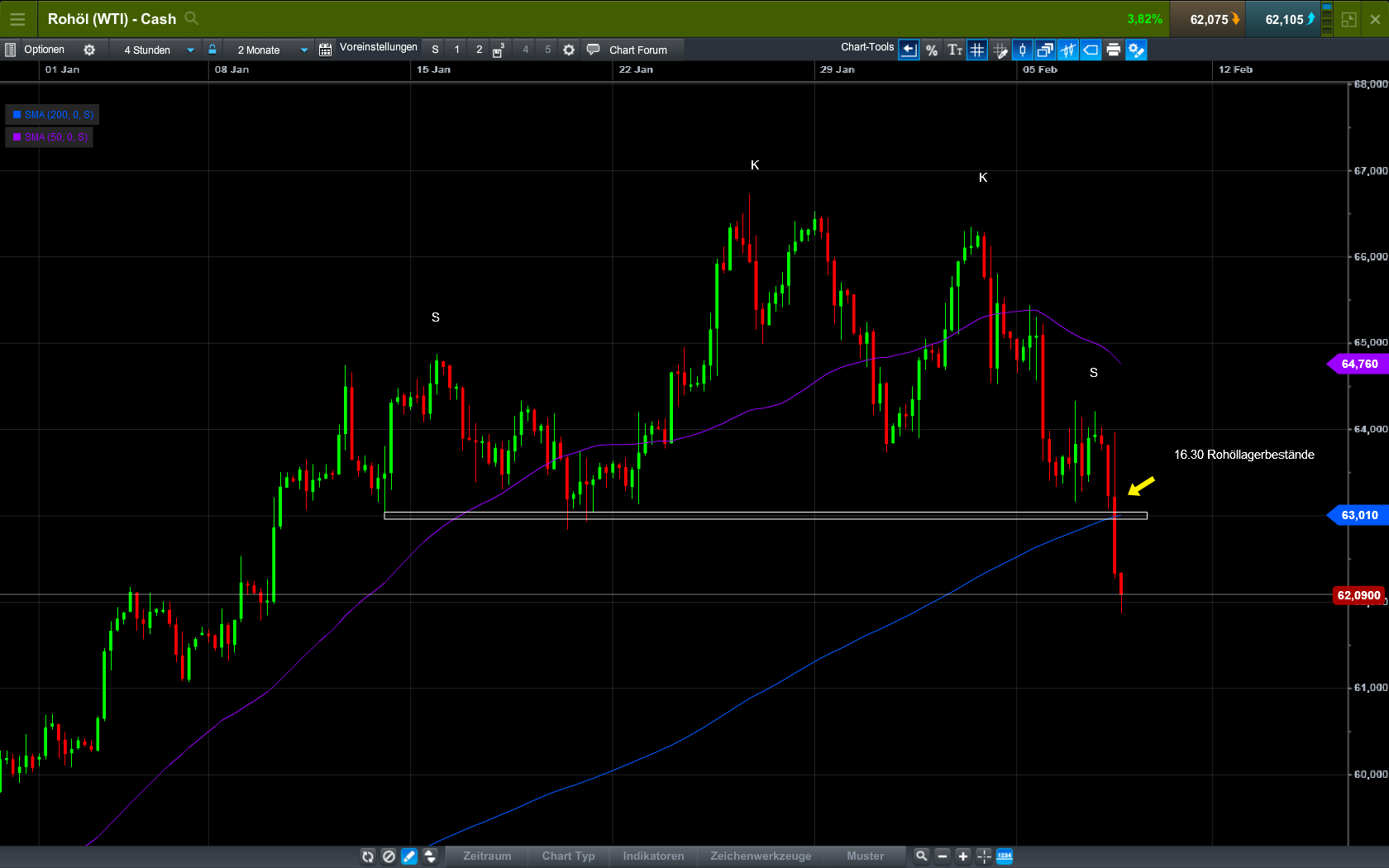Image resolution: width=1389 pixels, height=868 pixels.
Task: Click the up-down arrows beside drawing tools
Action: click(430, 856)
